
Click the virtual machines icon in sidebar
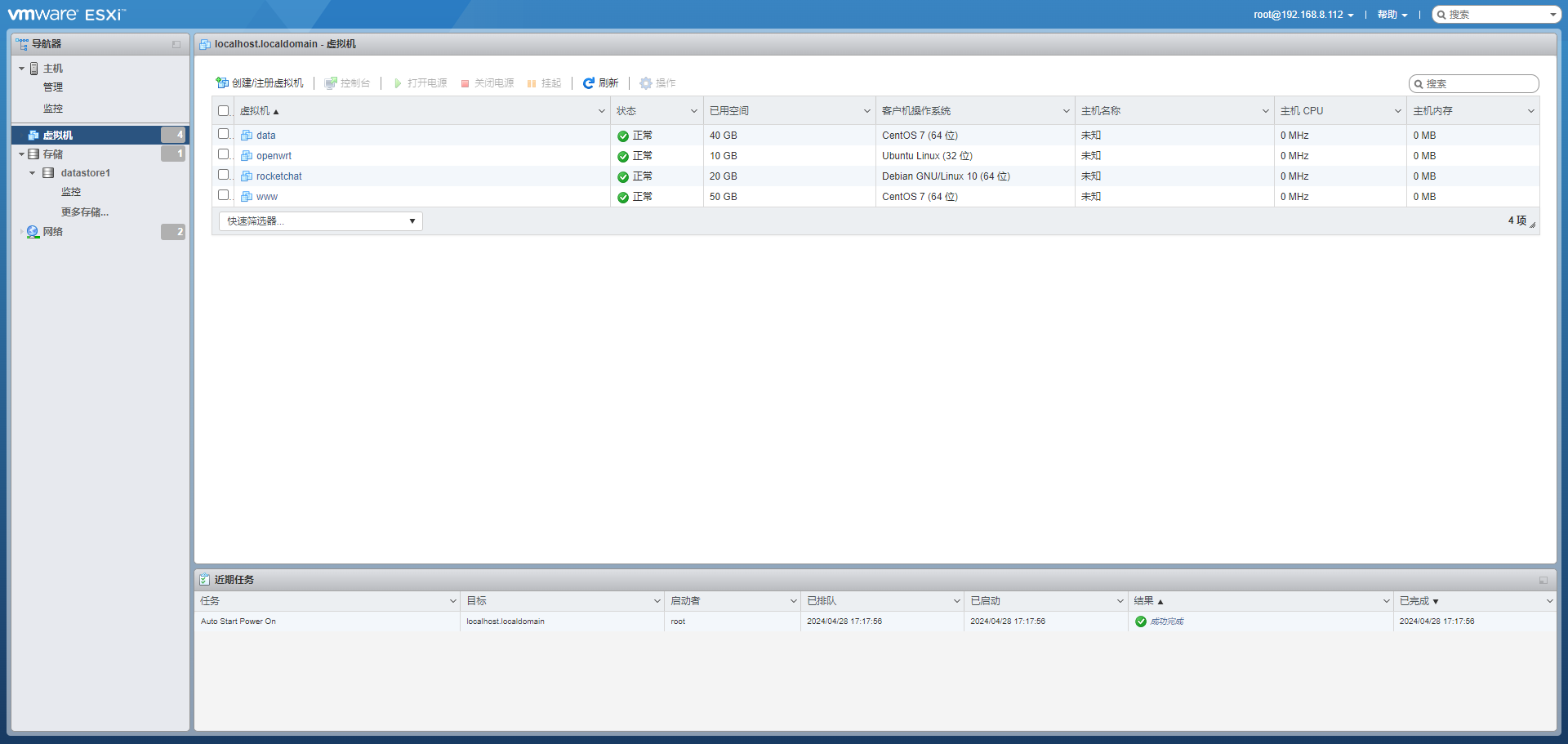point(33,135)
